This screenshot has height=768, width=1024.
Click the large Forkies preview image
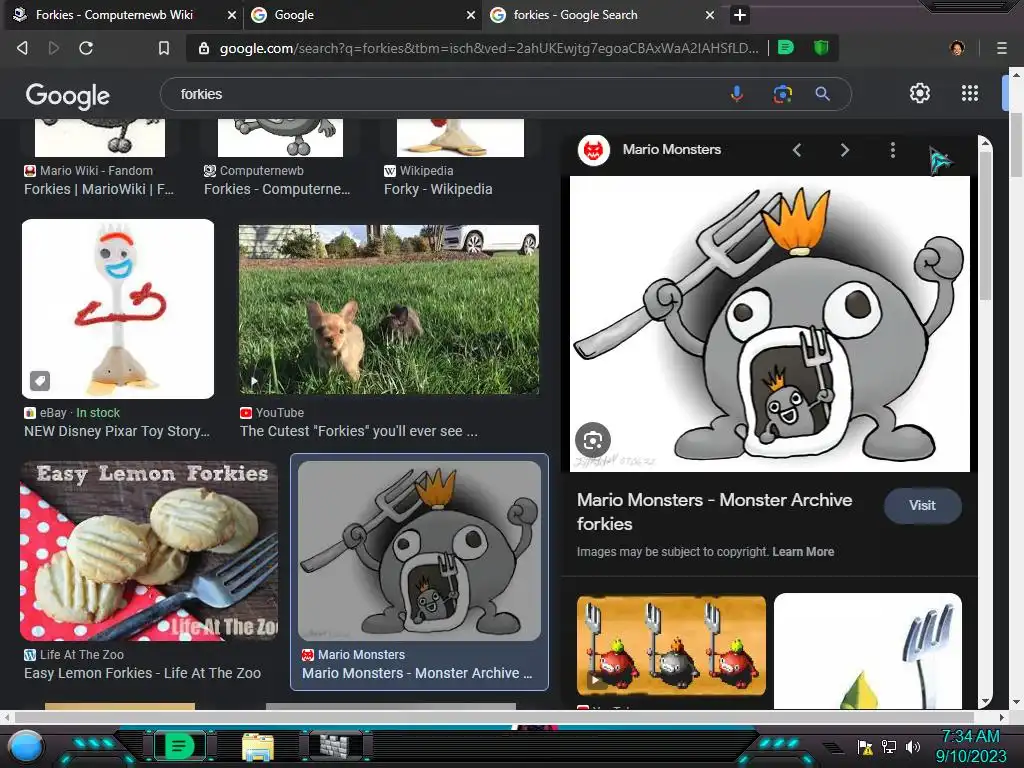(770, 324)
